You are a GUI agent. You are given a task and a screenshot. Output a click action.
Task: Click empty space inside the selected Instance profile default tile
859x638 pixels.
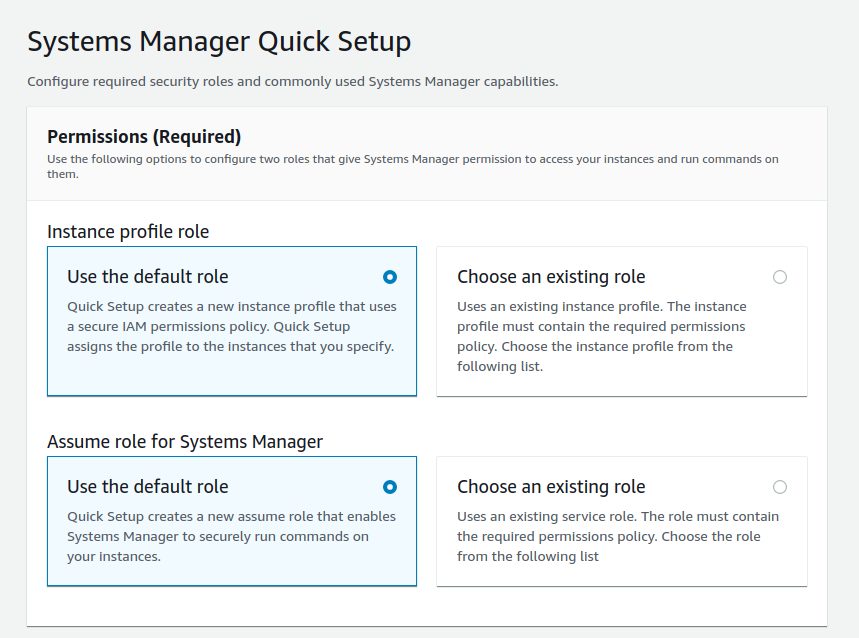232,375
